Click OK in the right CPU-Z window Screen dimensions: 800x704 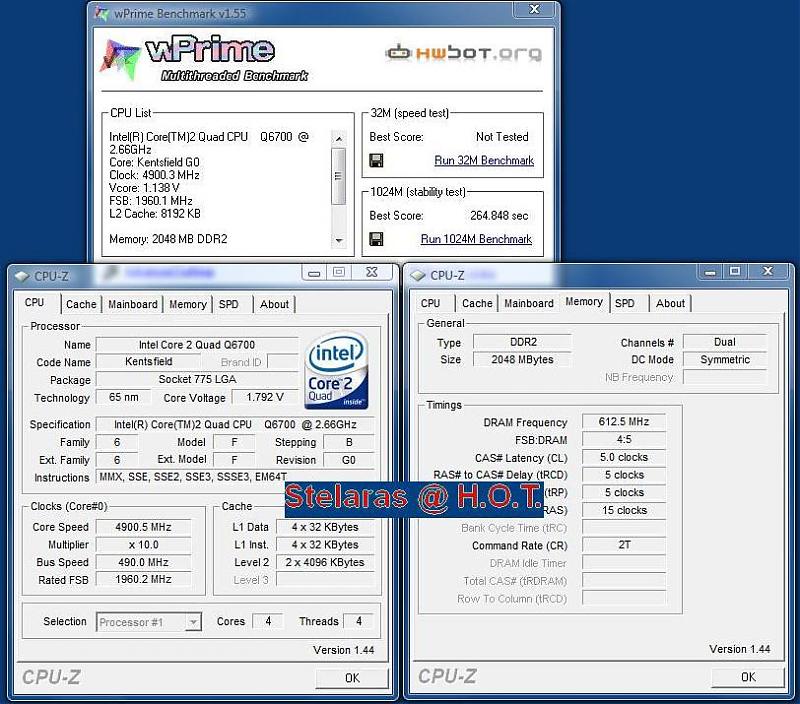click(x=748, y=677)
